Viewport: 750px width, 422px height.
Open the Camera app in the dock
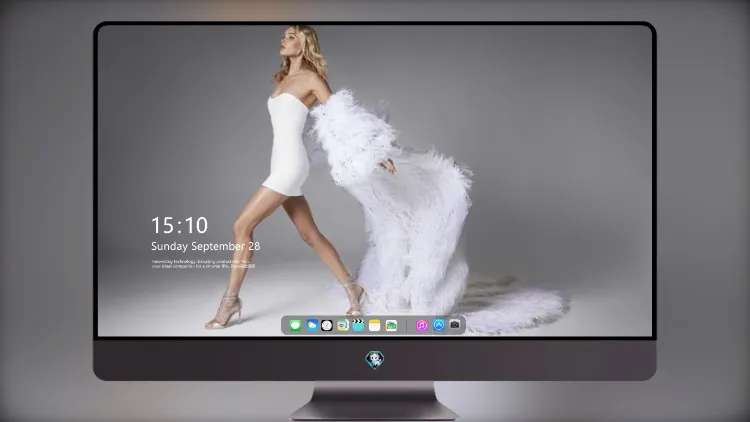pos(455,325)
